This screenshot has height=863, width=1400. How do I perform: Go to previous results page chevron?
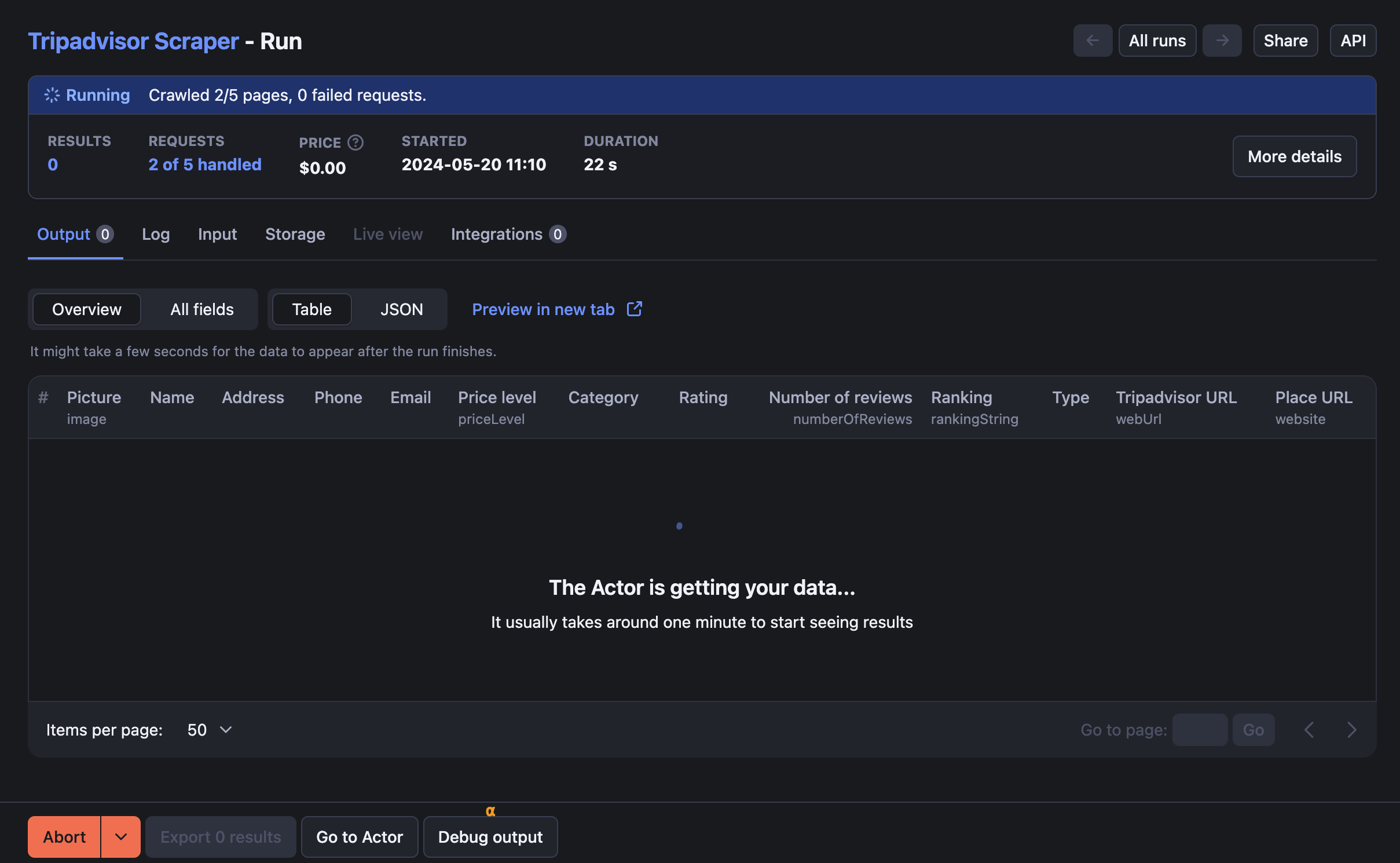point(1309,730)
